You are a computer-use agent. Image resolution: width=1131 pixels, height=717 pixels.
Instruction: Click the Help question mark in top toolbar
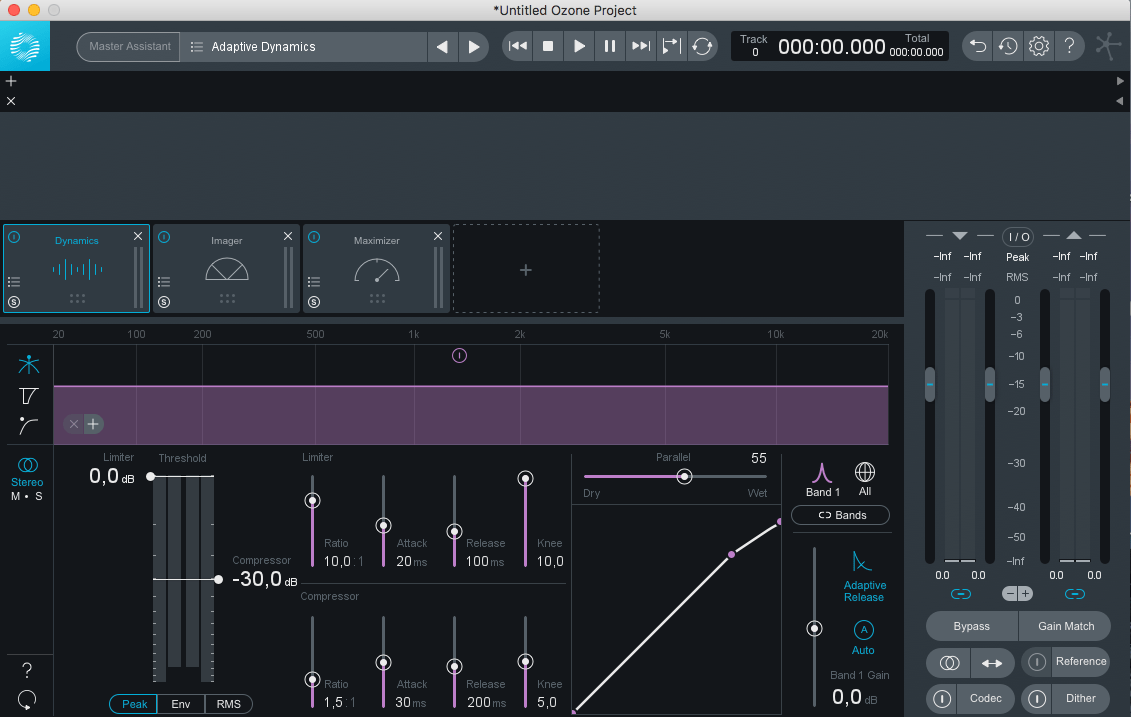point(1069,46)
